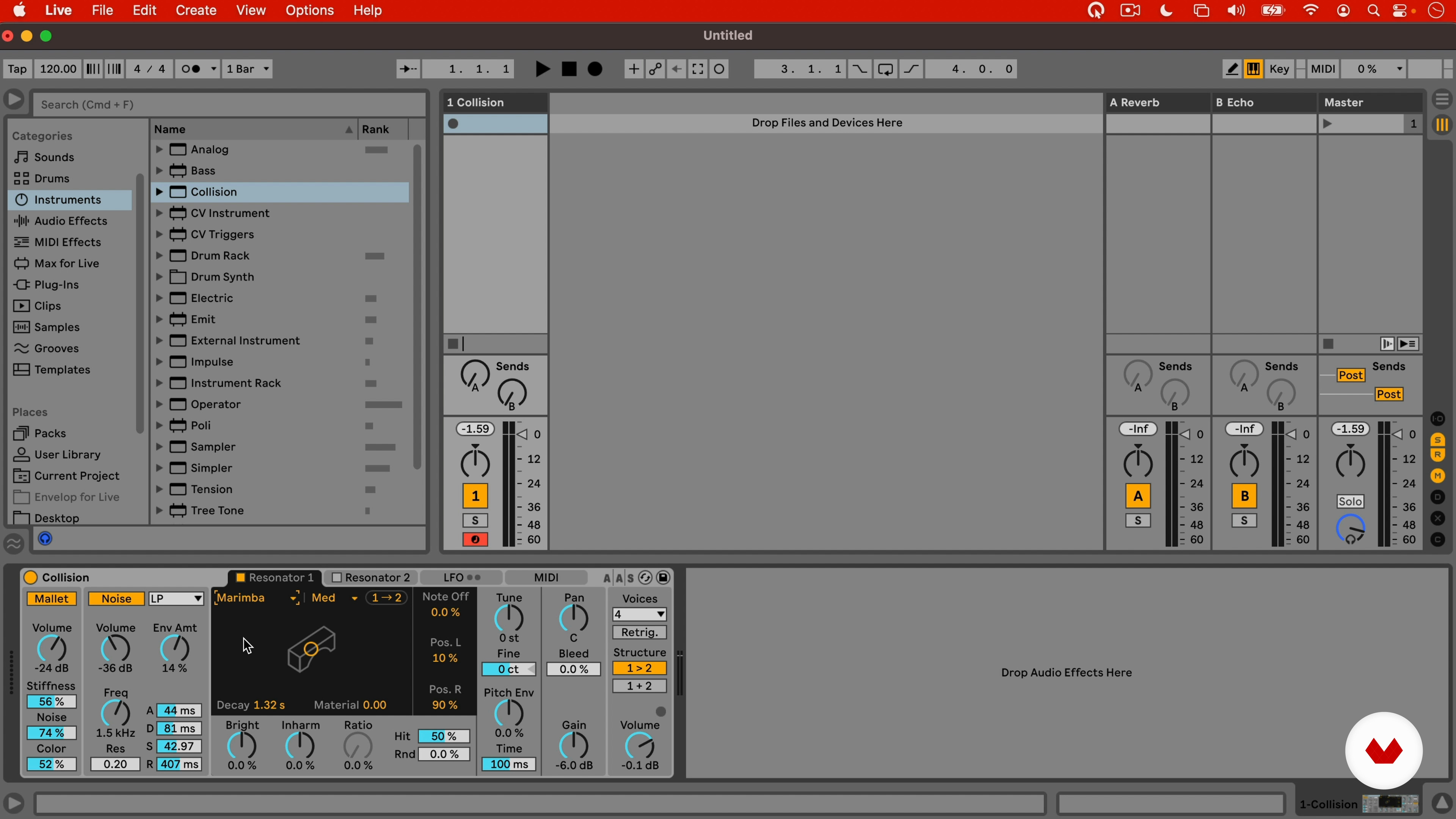Toggle the Automation Arm icon
Image resolution: width=1456 pixels, height=819 pixels.
655,69
